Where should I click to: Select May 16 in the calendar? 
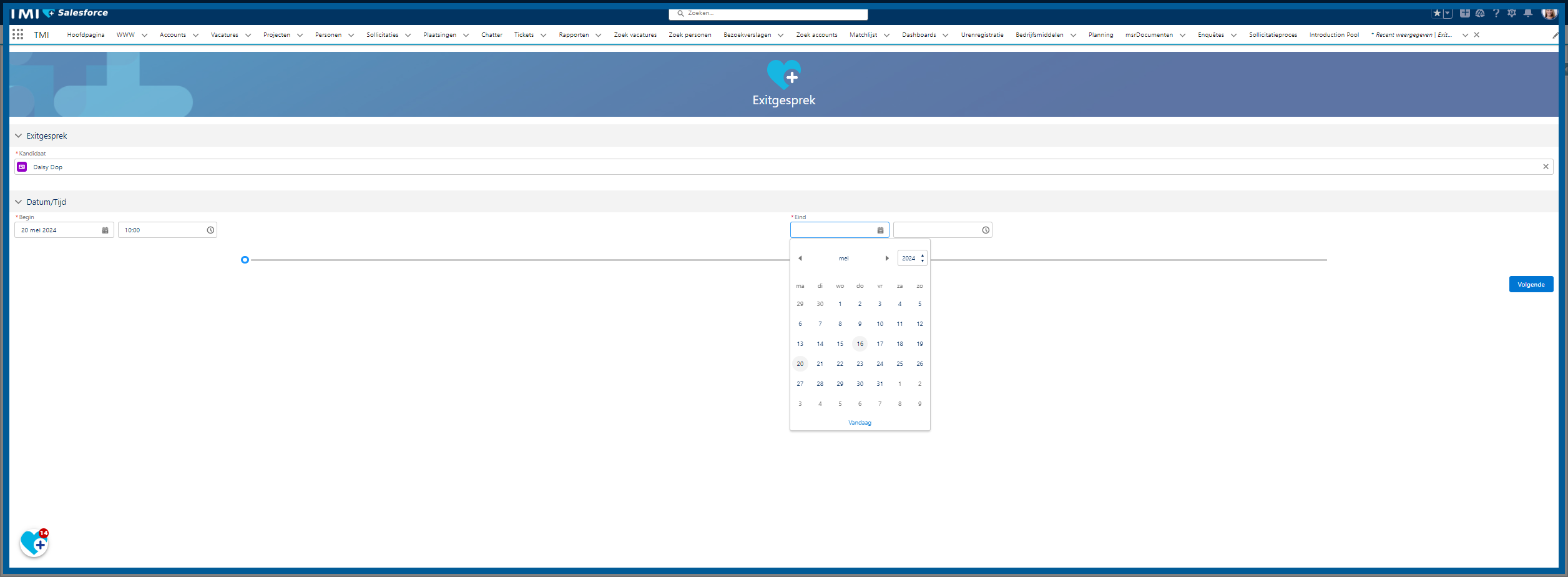860,344
